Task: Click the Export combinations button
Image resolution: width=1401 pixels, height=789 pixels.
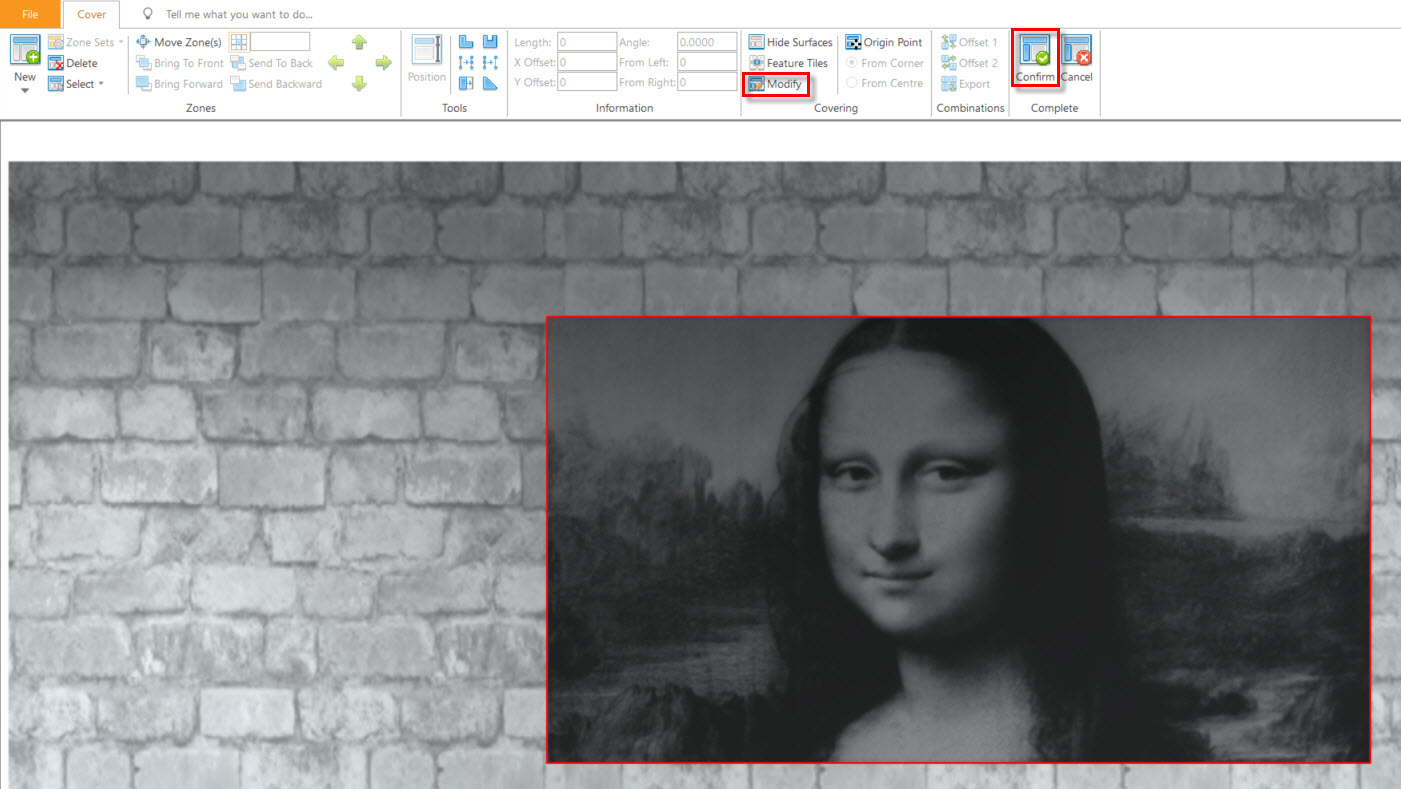Action: [x=966, y=84]
